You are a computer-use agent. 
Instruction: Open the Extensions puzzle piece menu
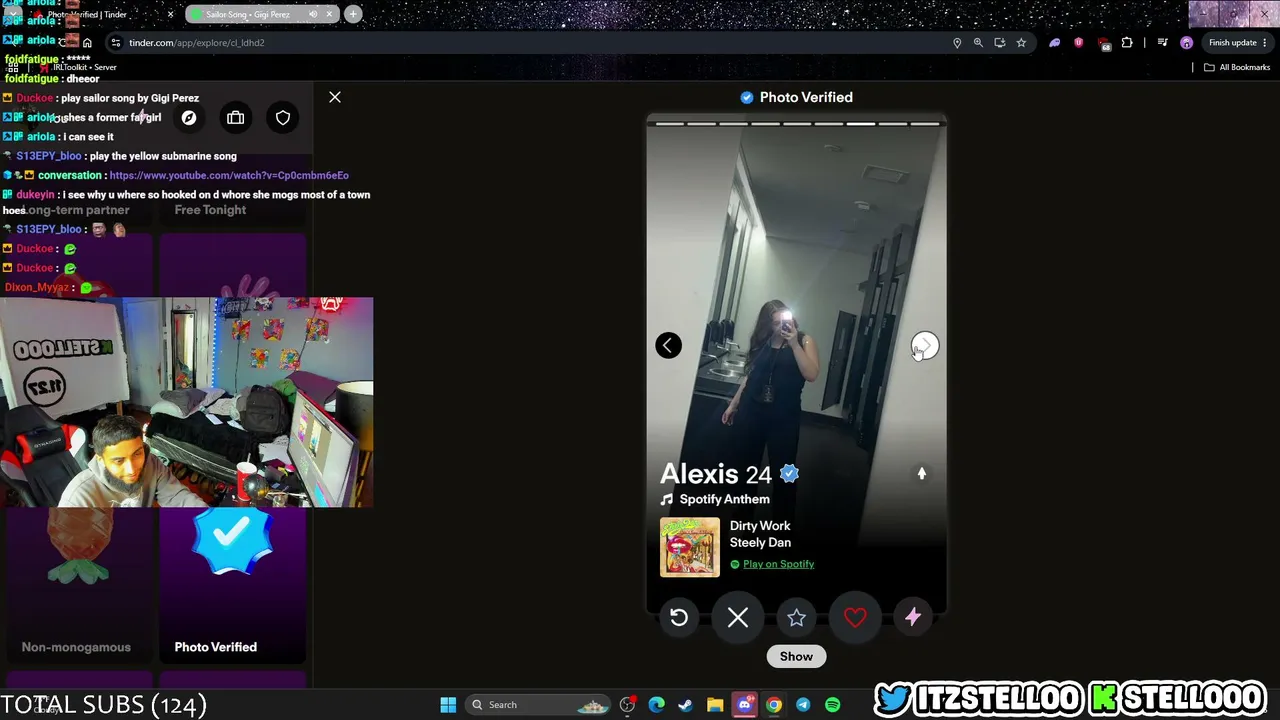1127,43
